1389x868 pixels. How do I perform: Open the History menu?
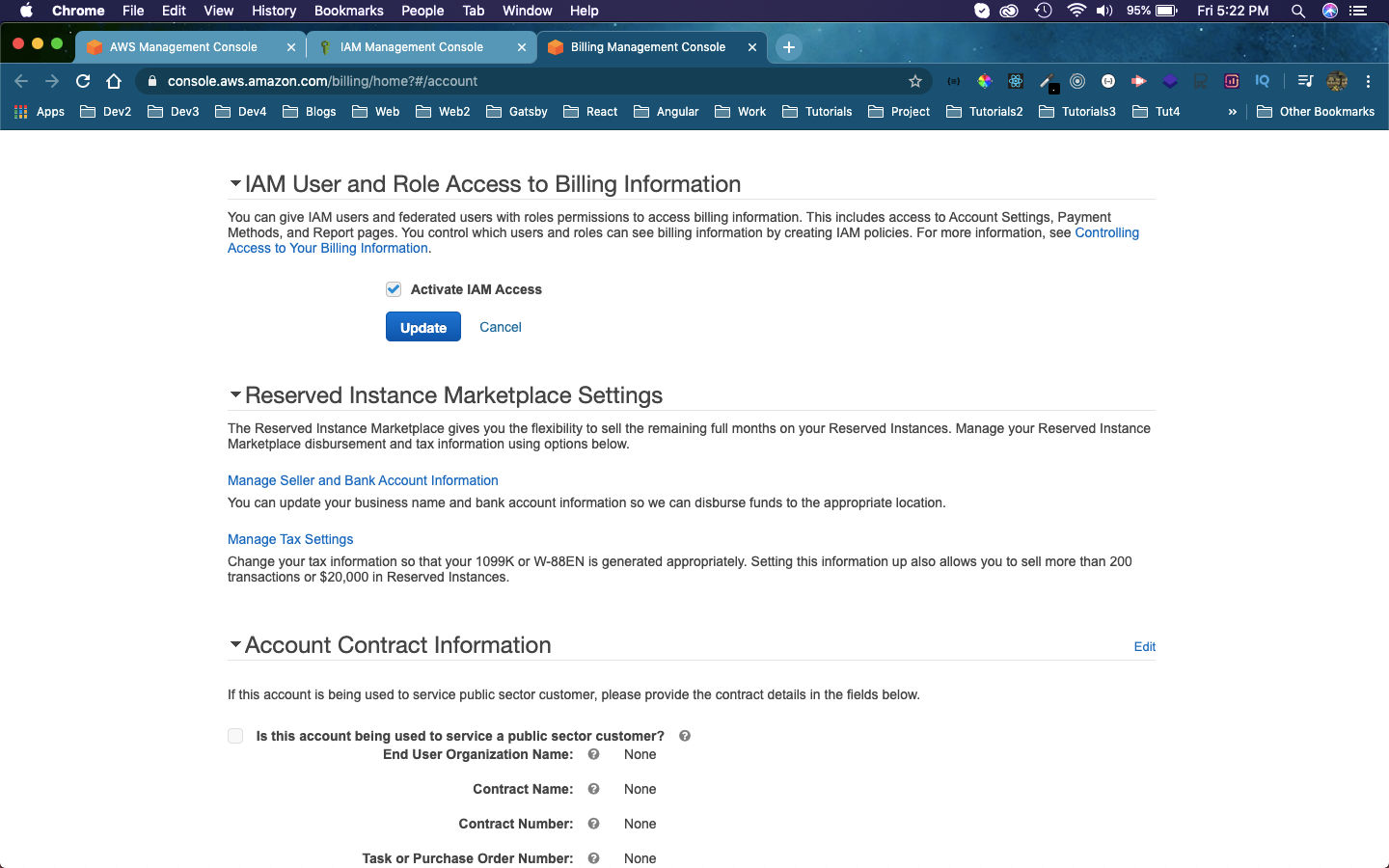tap(274, 11)
